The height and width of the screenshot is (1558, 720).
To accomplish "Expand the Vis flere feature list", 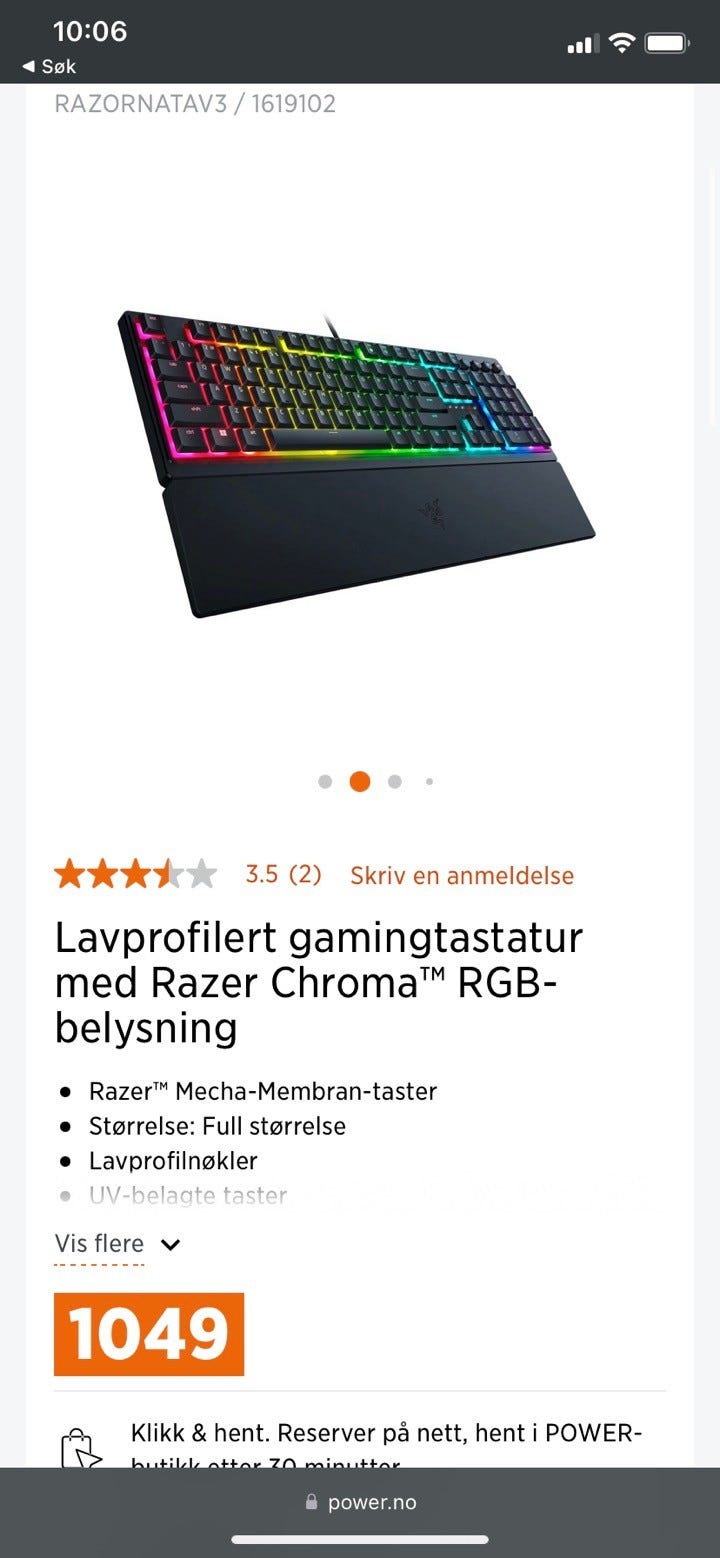I will click(99, 1244).
